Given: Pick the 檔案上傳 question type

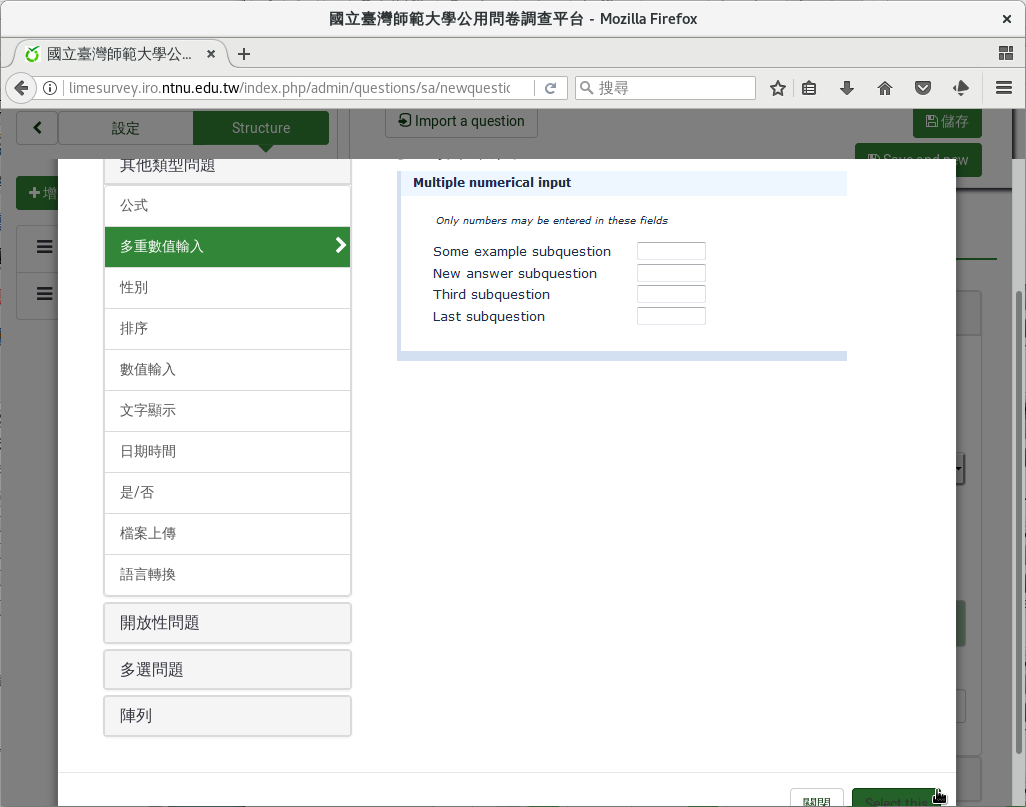Looking at the screenshot, I should [x=227, y=533].
